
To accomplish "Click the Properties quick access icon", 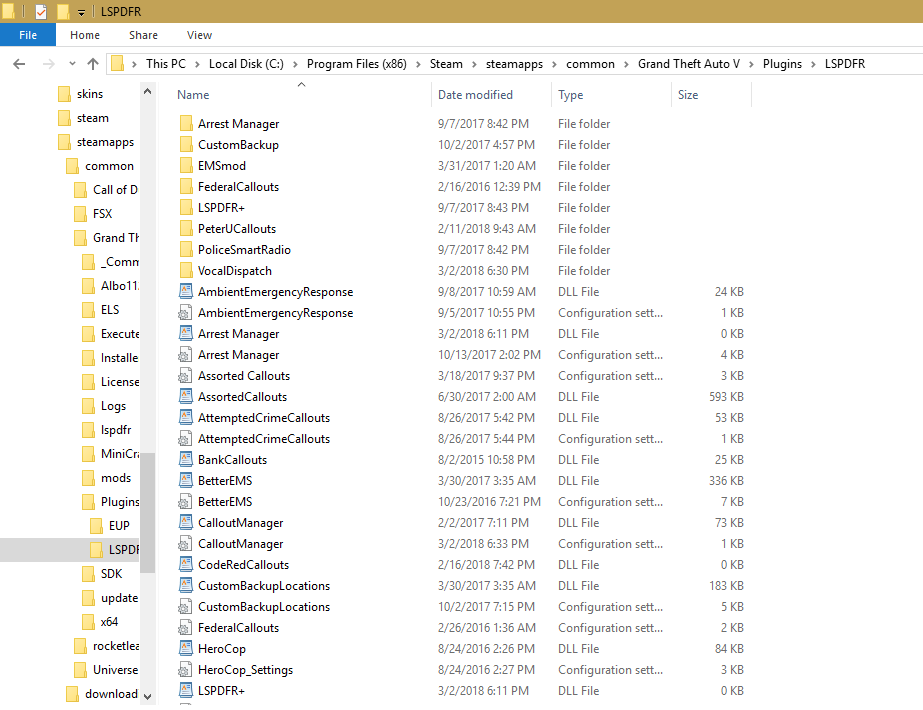I will coord(41,11).
